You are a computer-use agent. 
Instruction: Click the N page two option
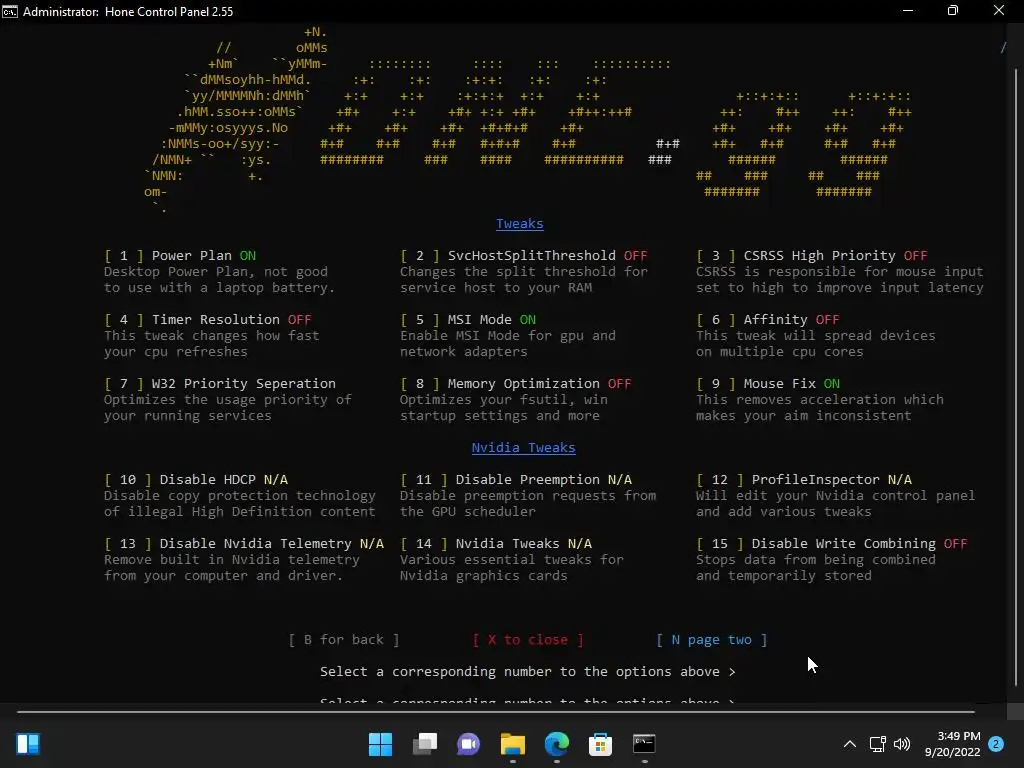coord(712,639)
